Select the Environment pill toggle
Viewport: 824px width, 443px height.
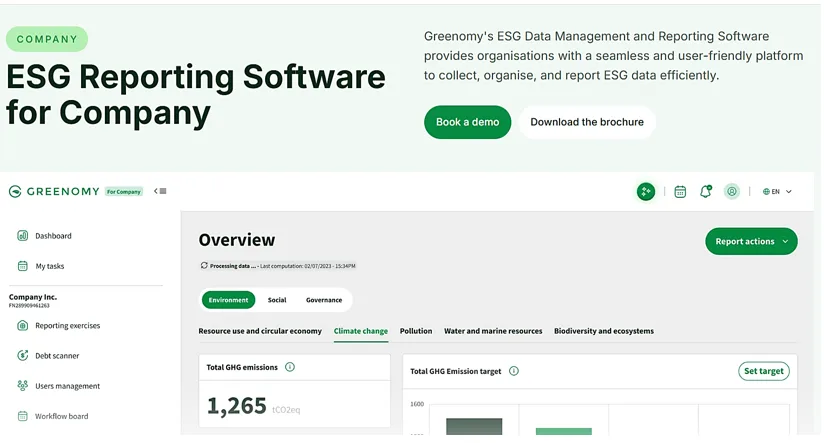[228, 300]
